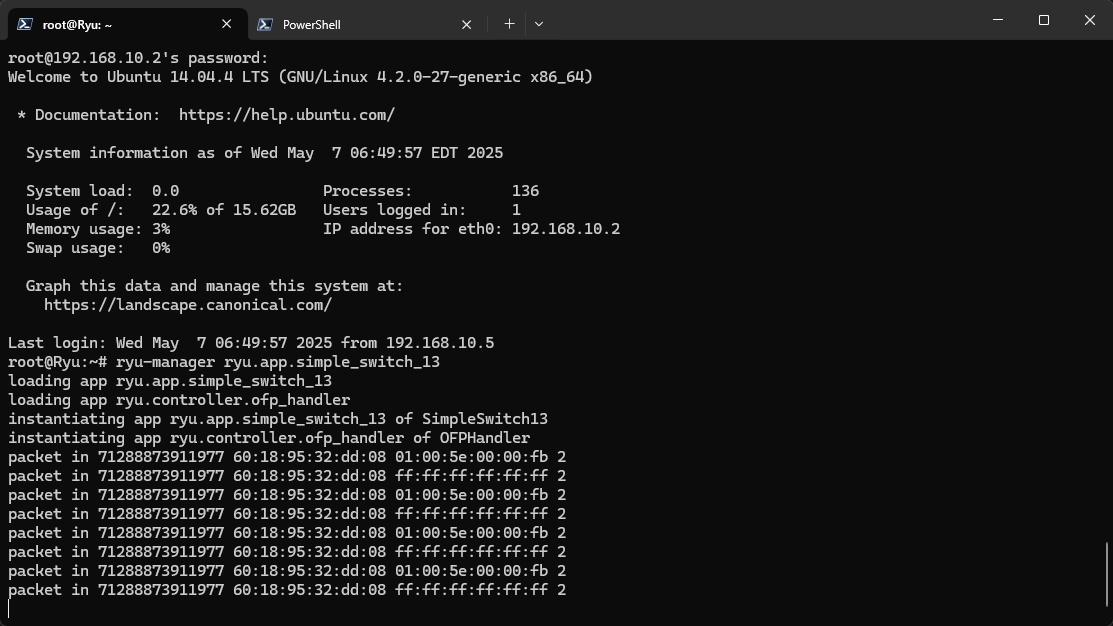Viewport: 1113px width, 626px height.
Task: Close the PowerShell tab
Action: [466, 24]
